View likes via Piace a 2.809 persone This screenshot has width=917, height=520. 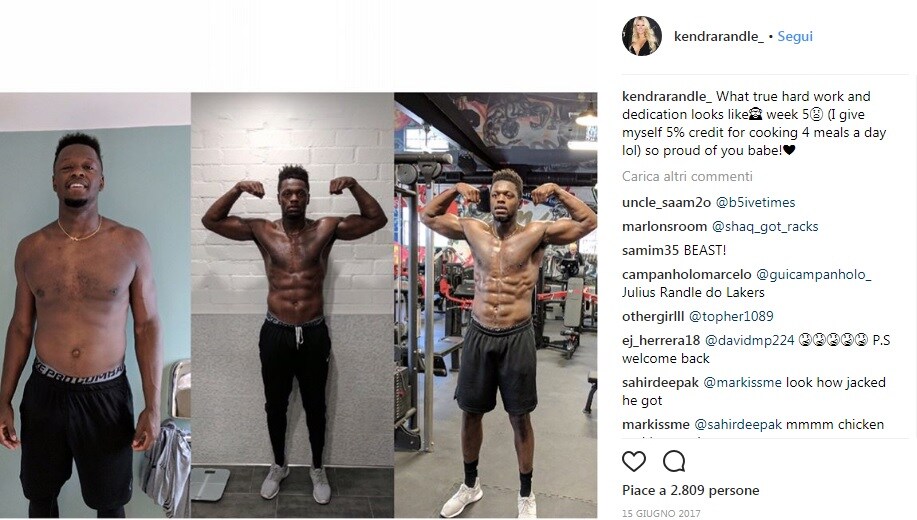click(691, 490)
